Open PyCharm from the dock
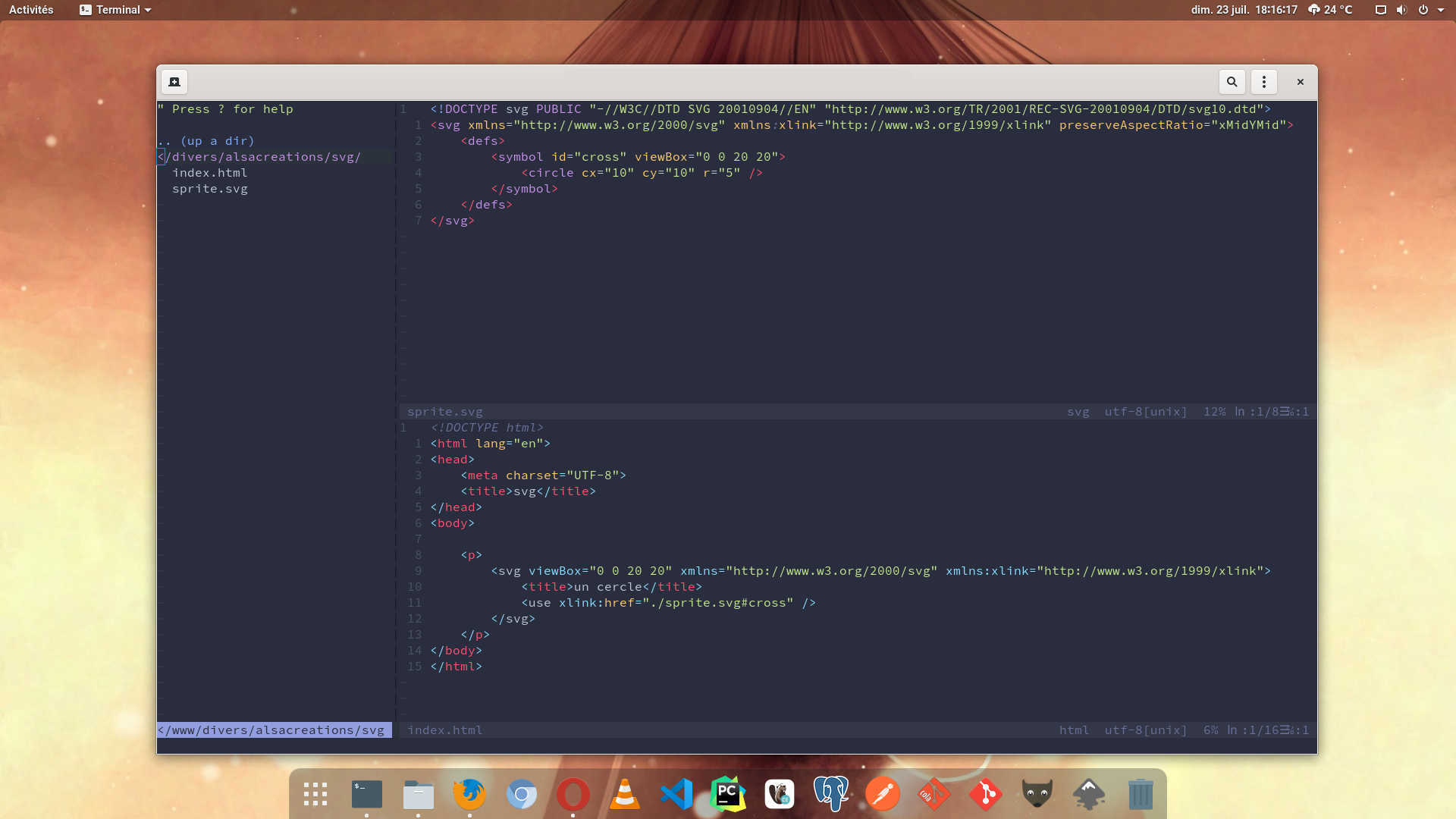This screenshot has height=819, width=1456. [728, 794]
